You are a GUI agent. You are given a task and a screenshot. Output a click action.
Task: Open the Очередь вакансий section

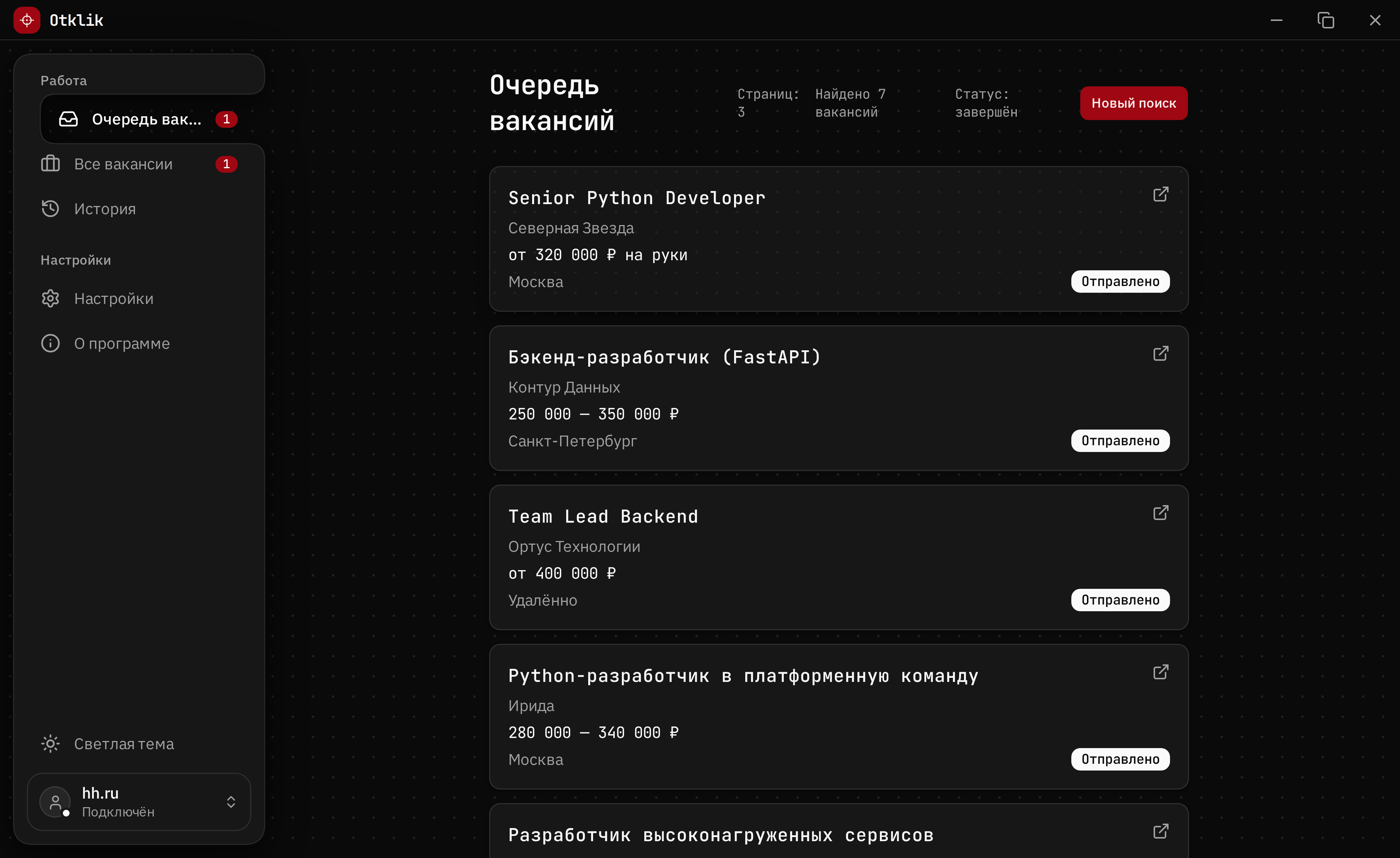point(148,119)
